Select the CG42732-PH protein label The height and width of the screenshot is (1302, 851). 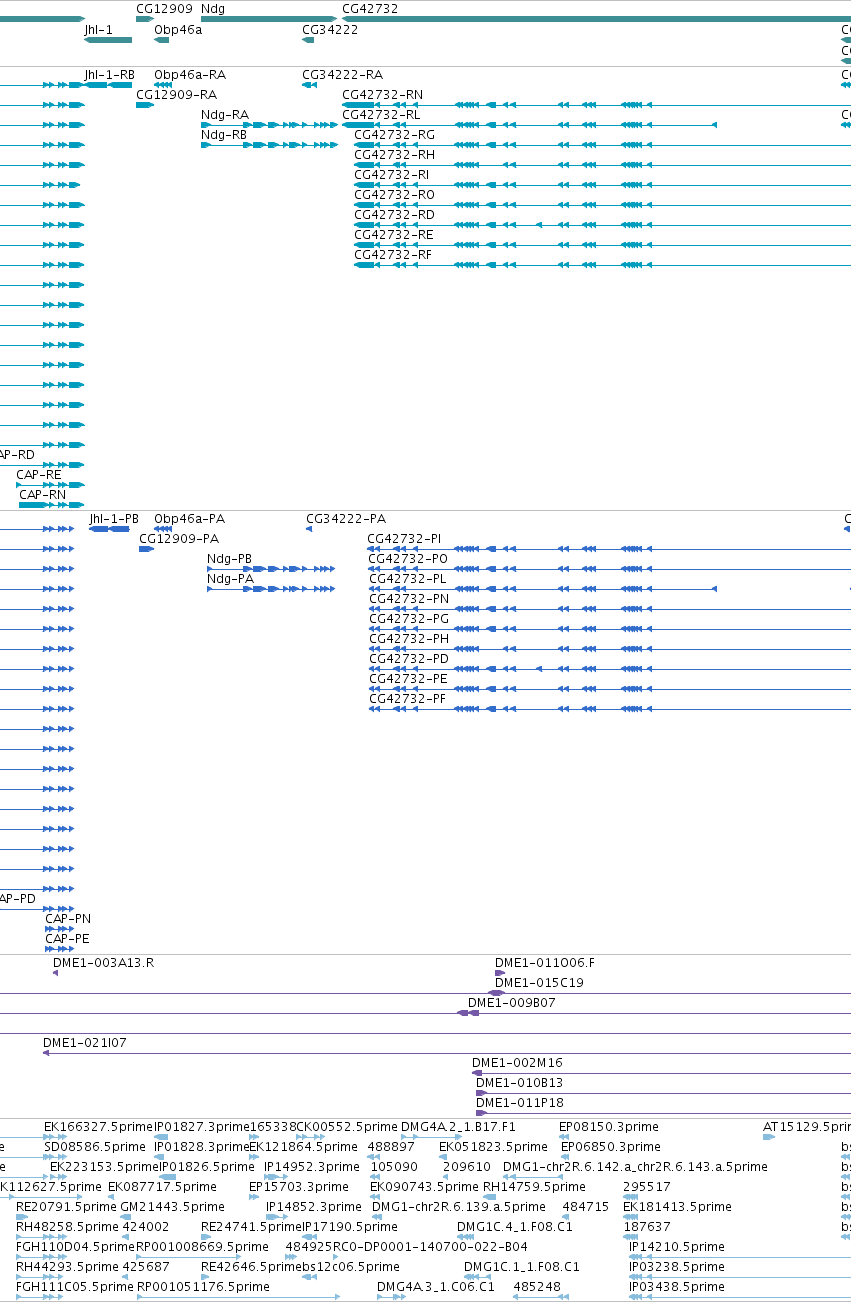[409, 639]
